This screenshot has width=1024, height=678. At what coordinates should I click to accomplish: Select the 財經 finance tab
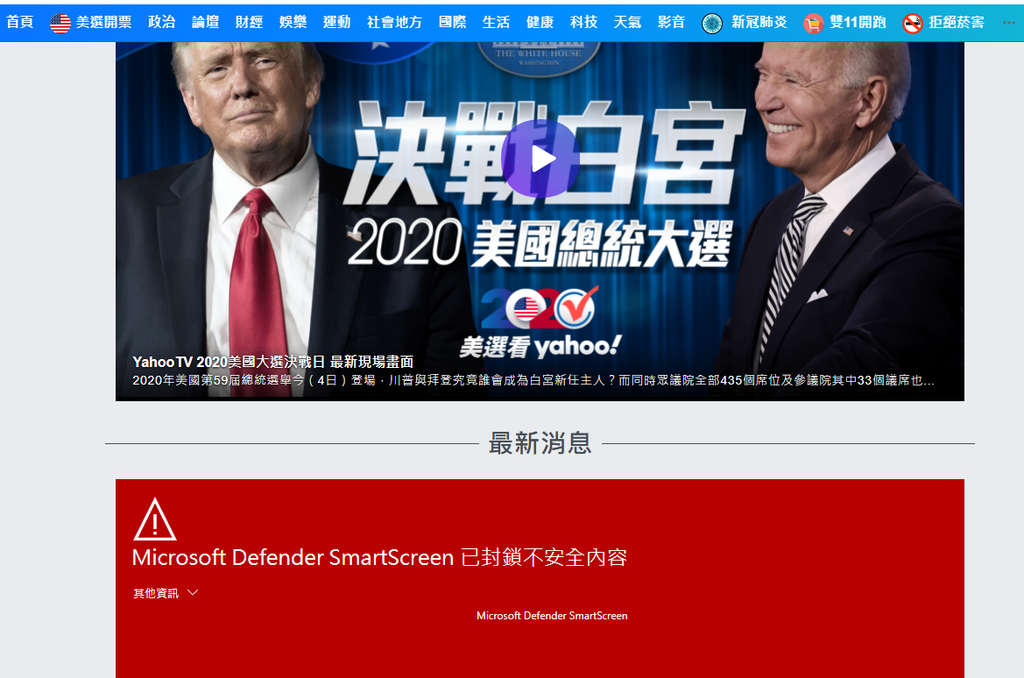tap(249, 22)
